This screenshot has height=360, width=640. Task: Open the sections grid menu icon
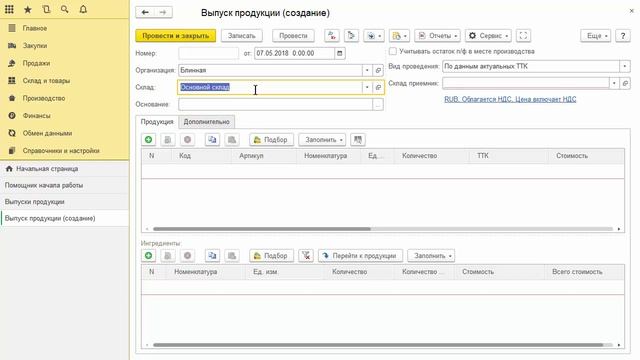tap(9, 9)
